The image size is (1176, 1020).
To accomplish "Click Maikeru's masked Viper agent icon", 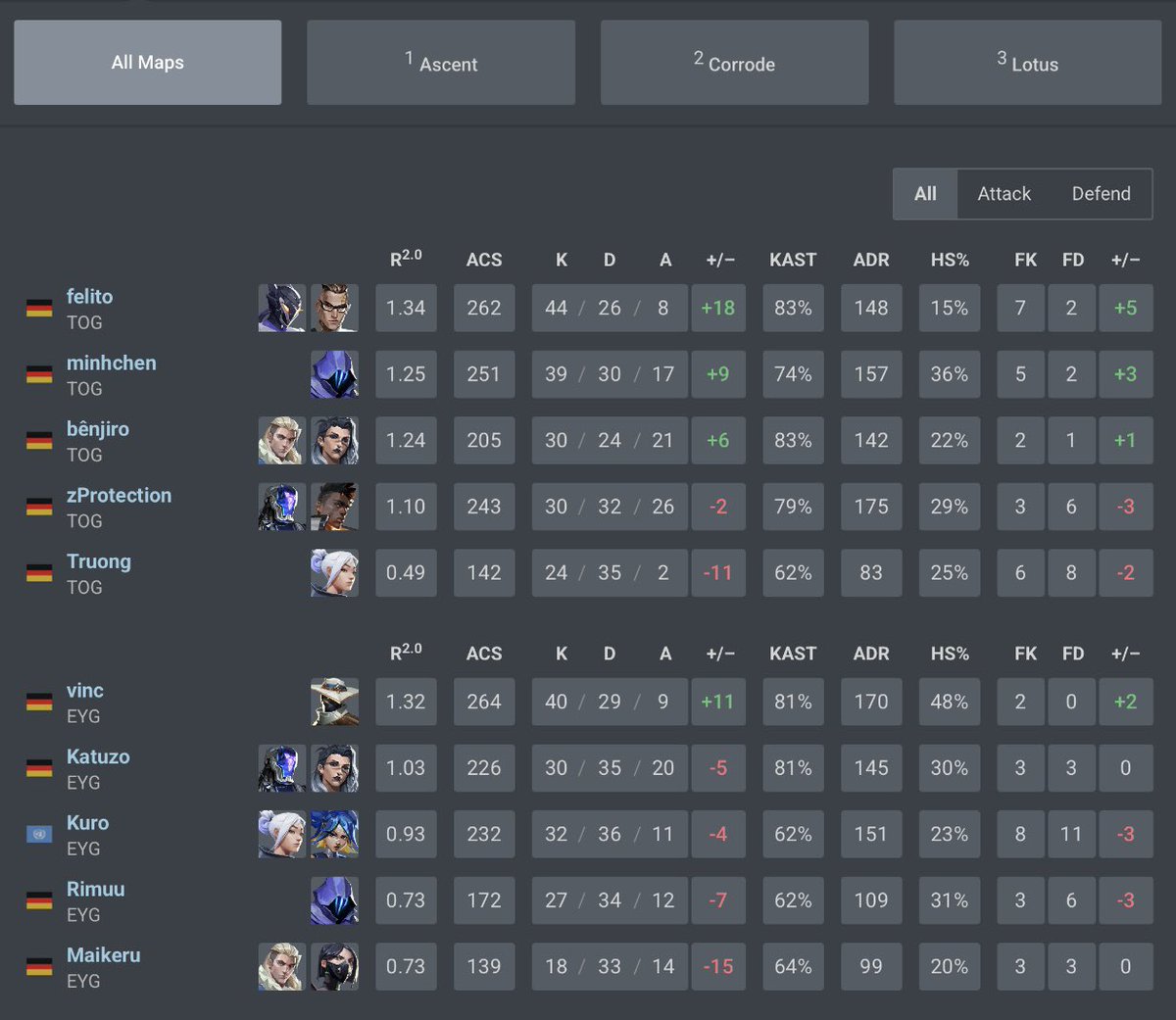I will click(334, 966).
